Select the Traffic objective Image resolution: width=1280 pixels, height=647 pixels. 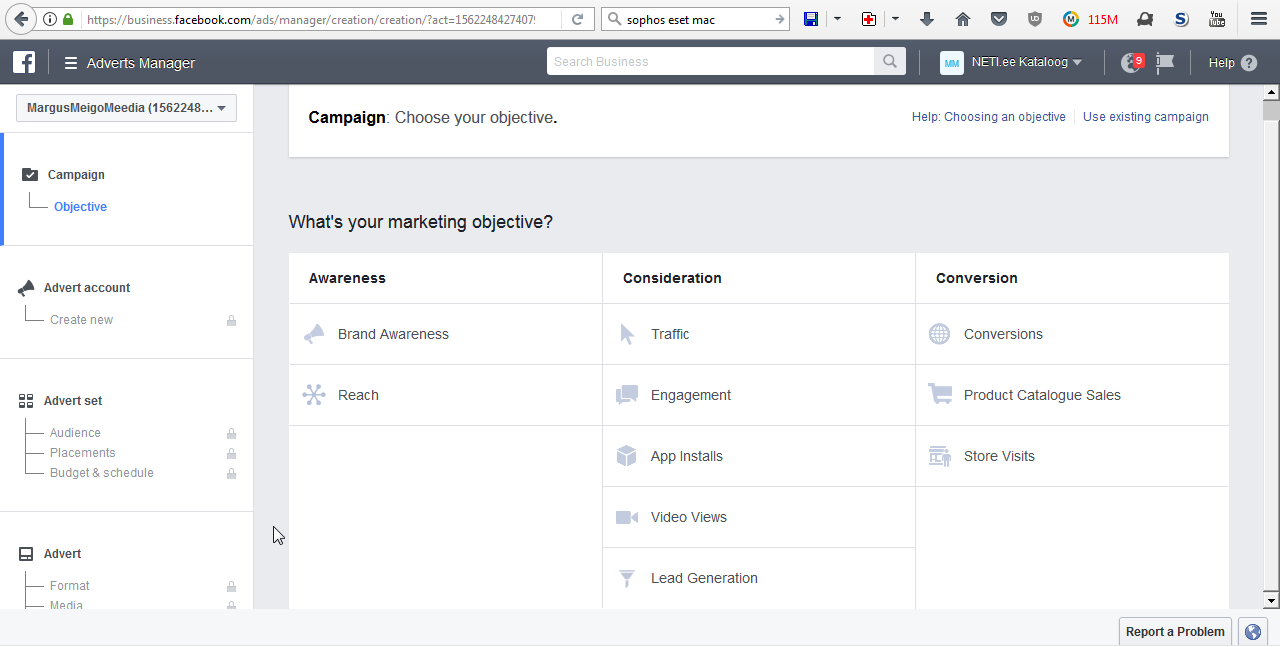[x=670, y=334]
